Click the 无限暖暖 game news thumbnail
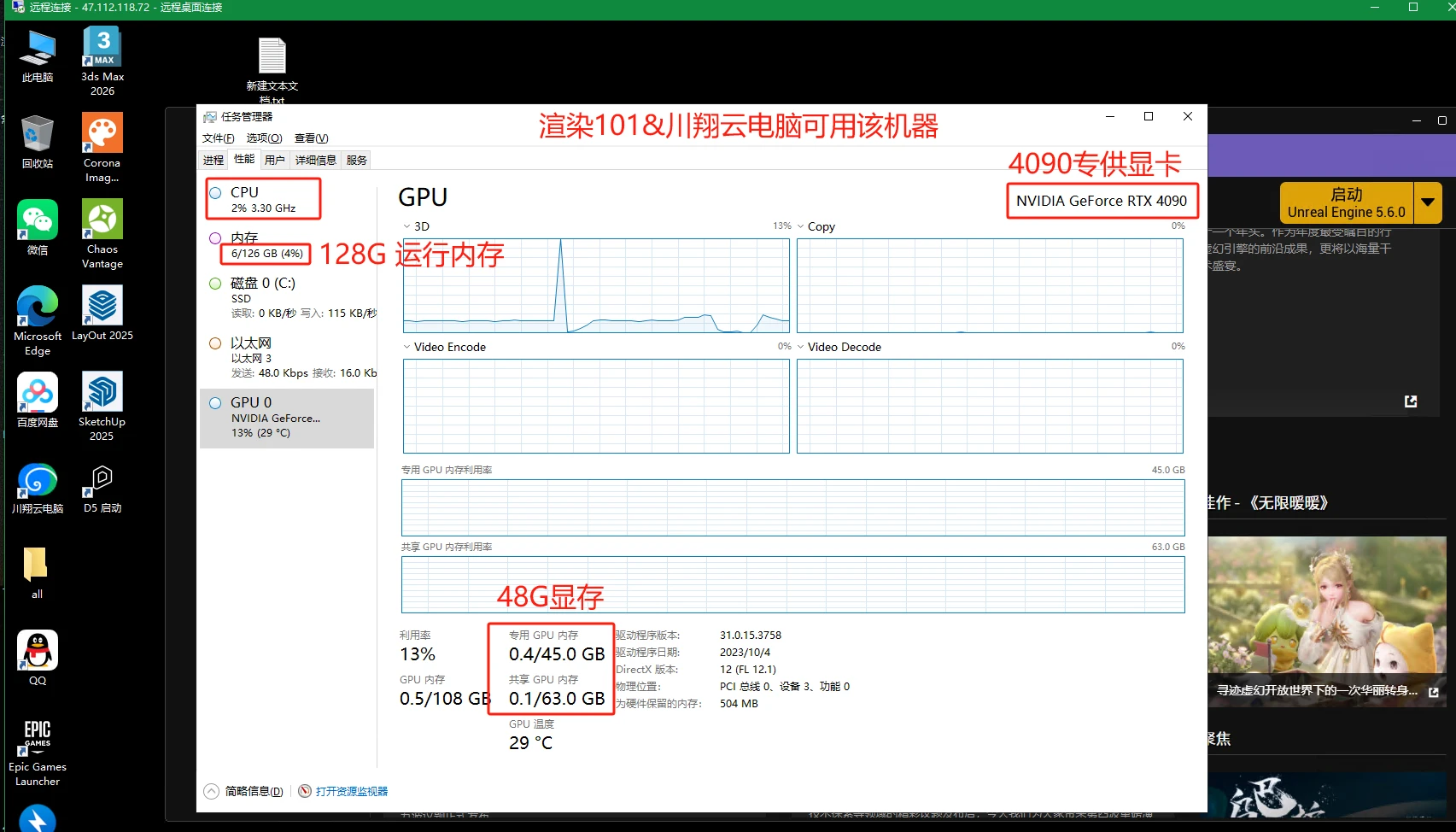This screenshot has height=832, width=1456. (1327, 622)
